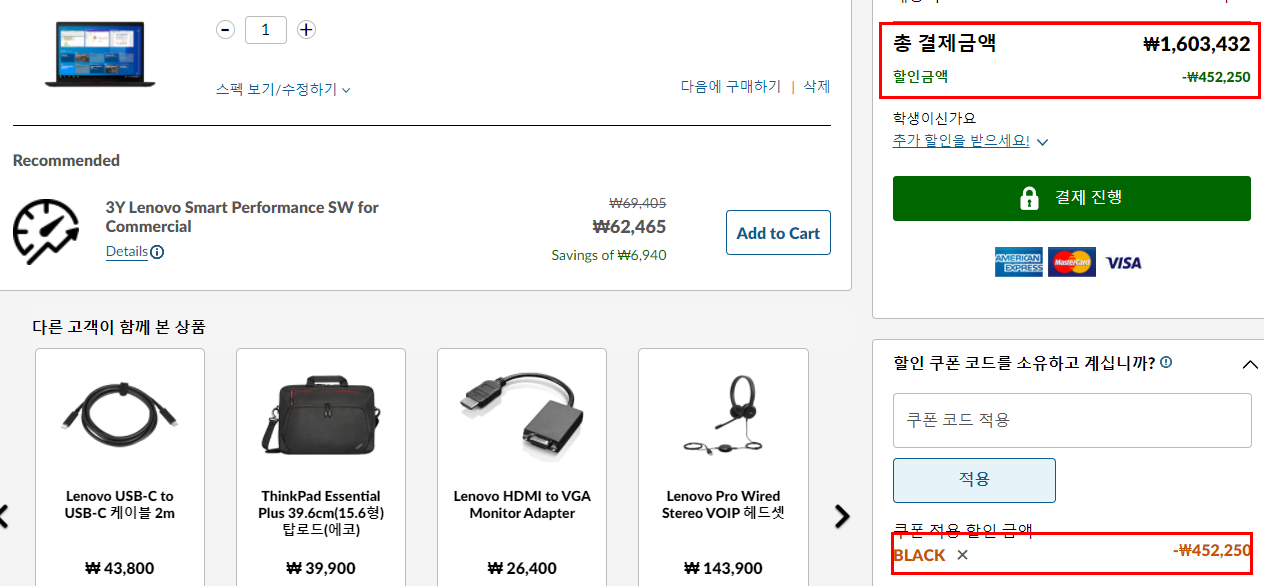Click Lenovo USB-C to USB-C 케이블 2m title
1264x586 pixels.
tap(120, 505)
